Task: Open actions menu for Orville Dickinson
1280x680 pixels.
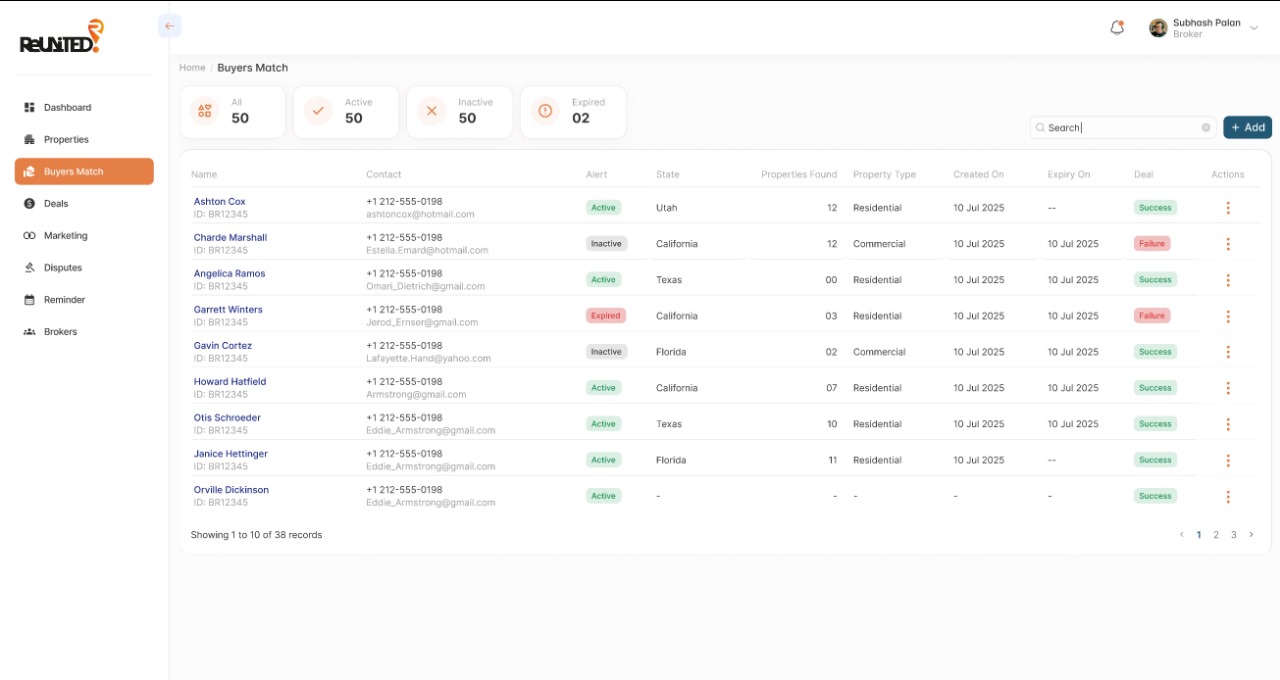Action: point(1228,496)
